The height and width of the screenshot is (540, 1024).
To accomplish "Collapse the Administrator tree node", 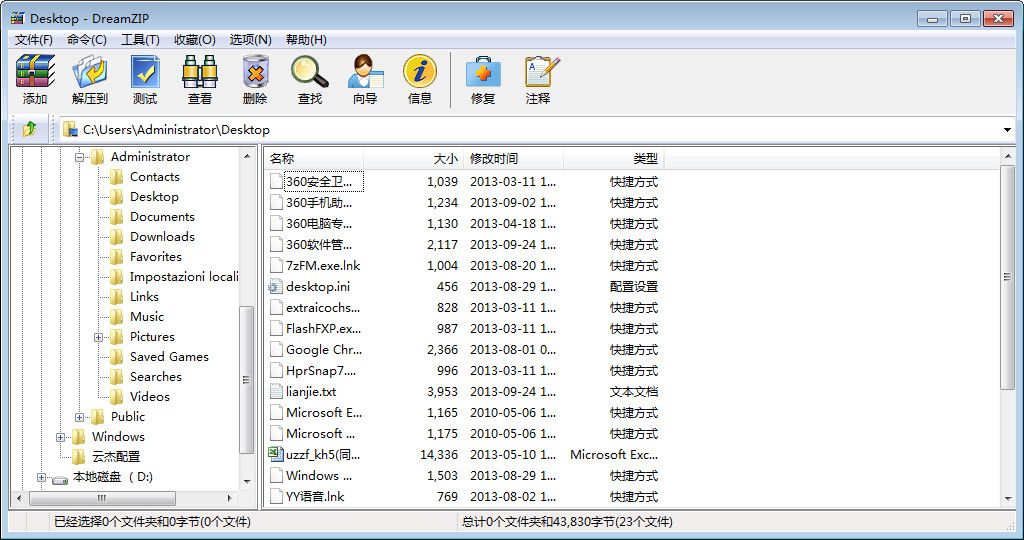I will [x=79, y=157].
